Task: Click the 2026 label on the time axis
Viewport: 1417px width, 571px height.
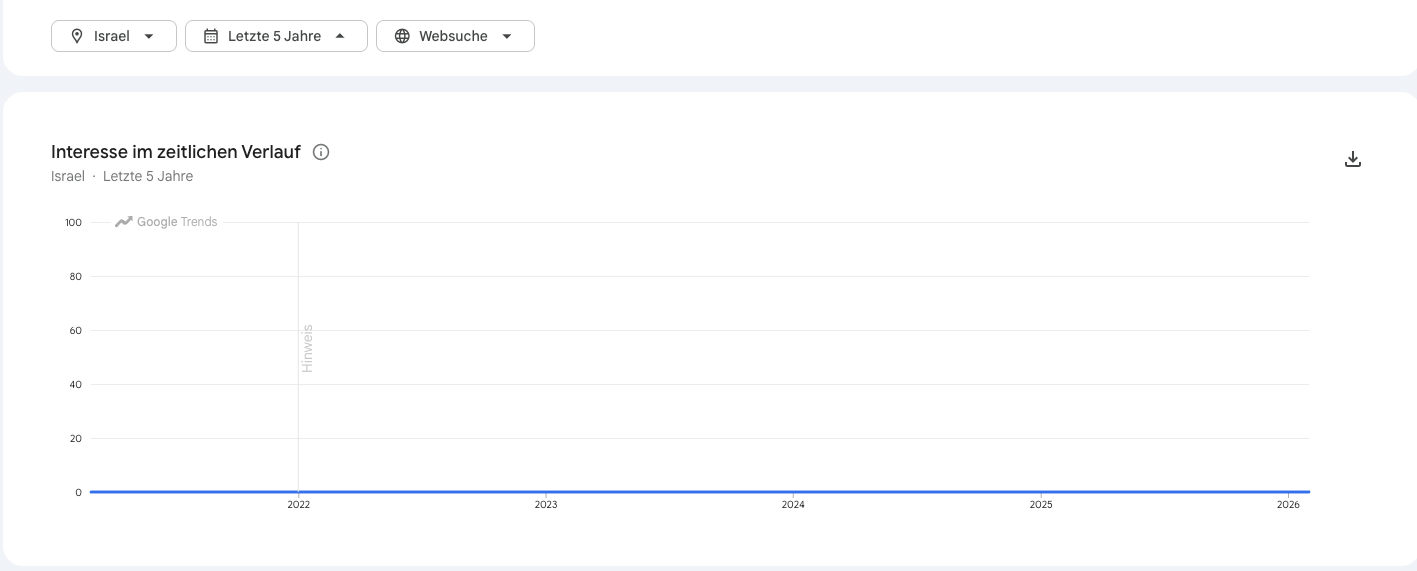Action: [x=1288, y=505]
